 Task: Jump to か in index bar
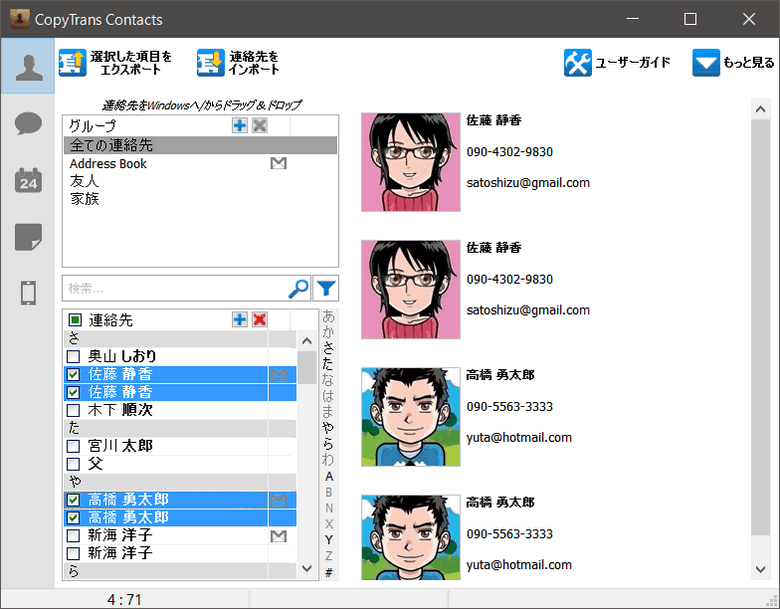click(x=328, y=332)
